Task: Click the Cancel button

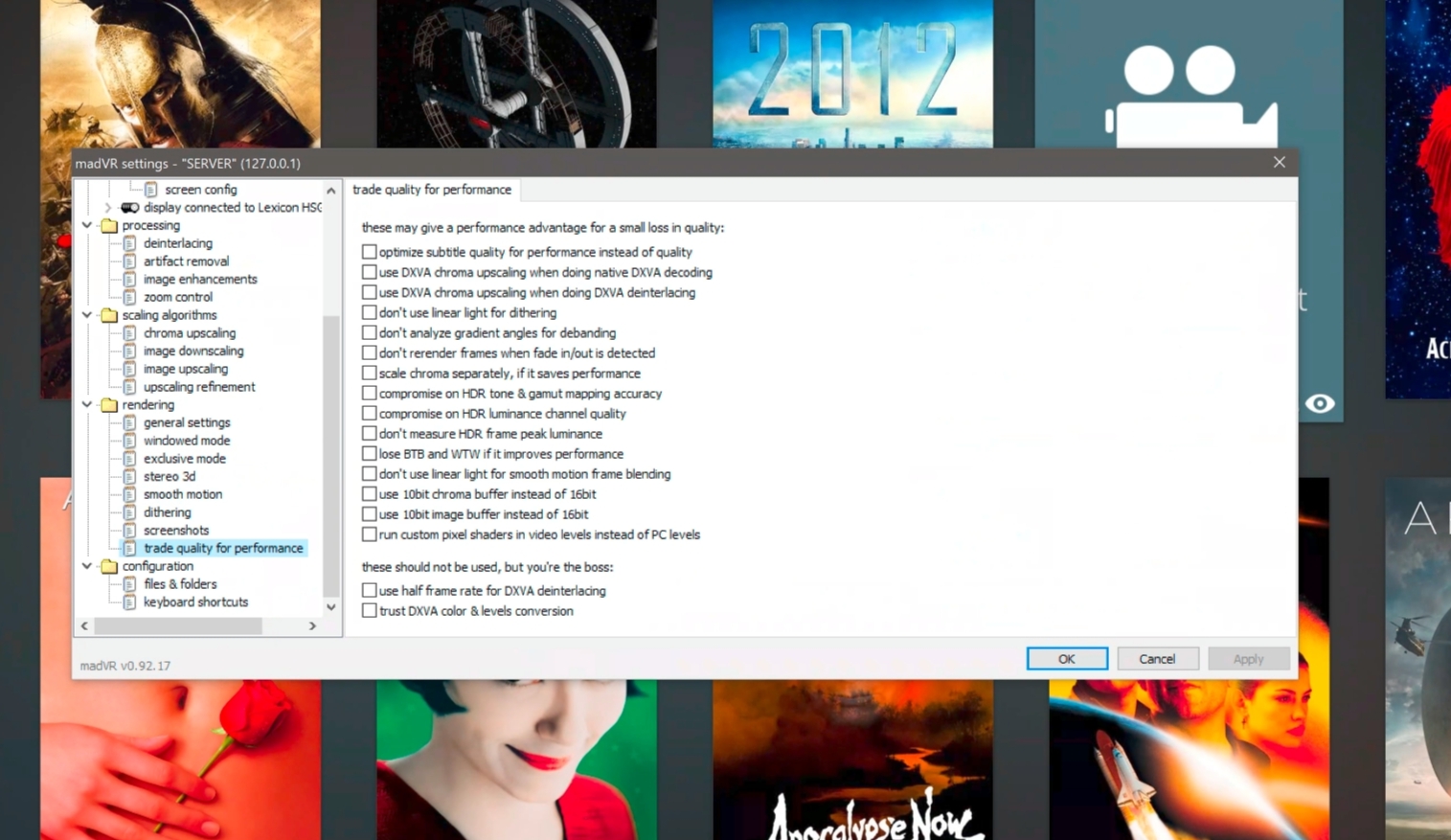Action: [x=1157, y=659]
